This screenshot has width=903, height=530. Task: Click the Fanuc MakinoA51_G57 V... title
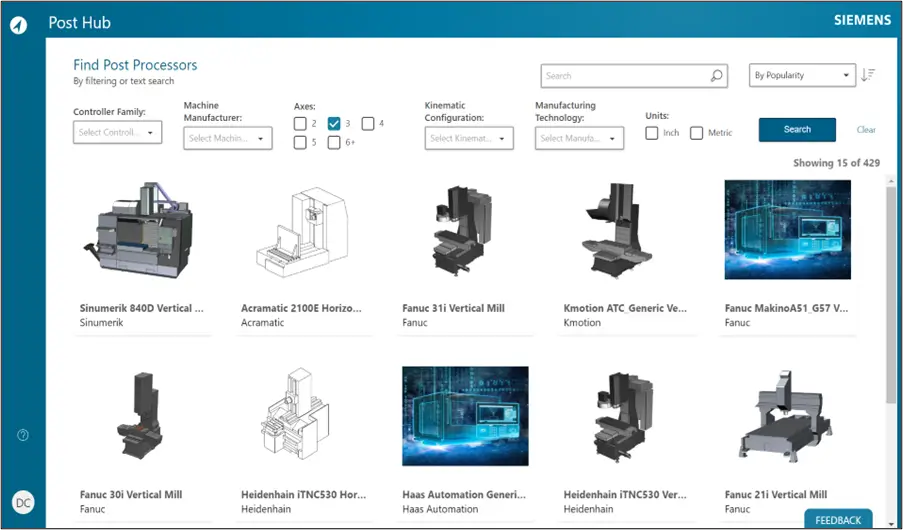(x=786, y=308)
